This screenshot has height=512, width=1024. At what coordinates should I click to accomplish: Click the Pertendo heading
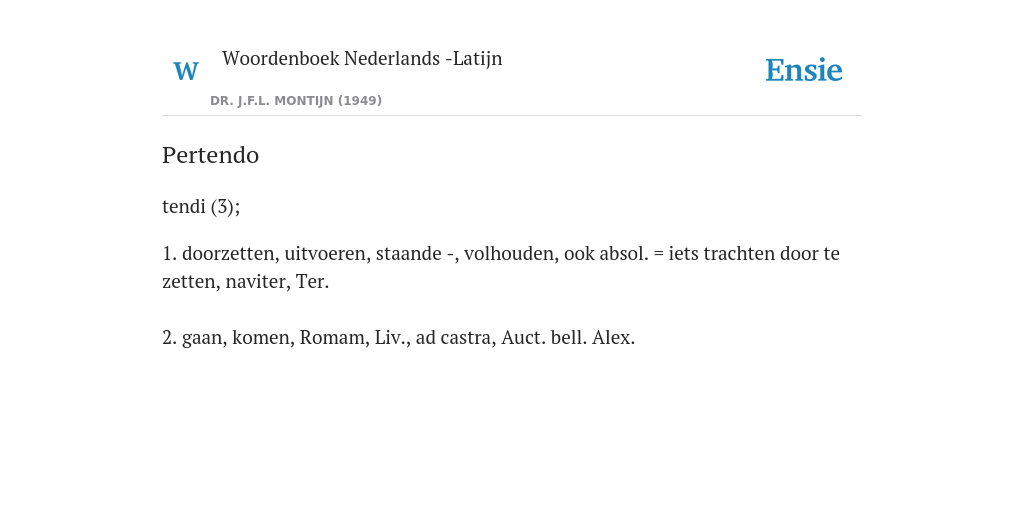pos(210,155)
